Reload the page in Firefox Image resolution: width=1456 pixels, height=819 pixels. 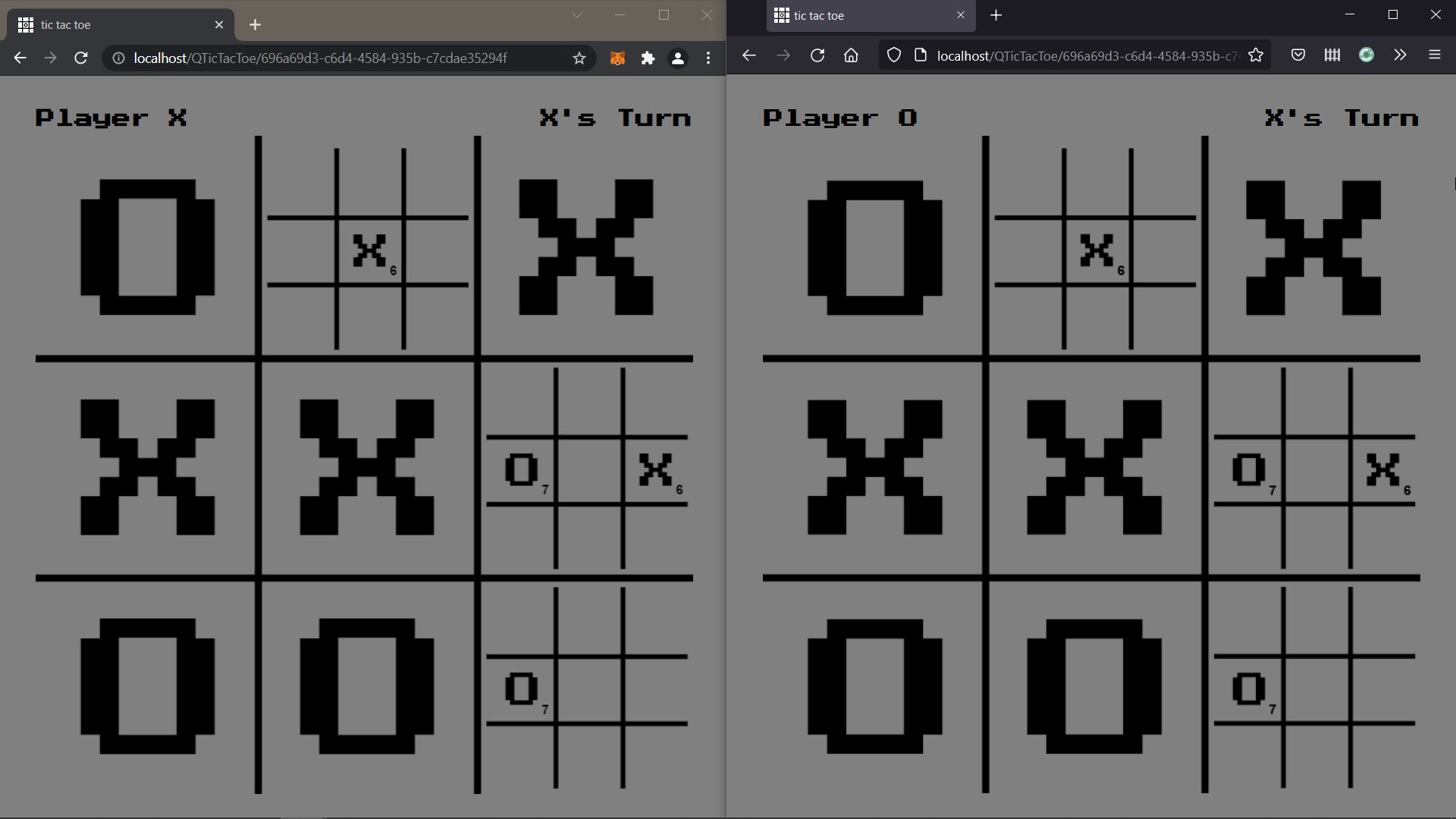pyautogui.click(x=817, y=55)
